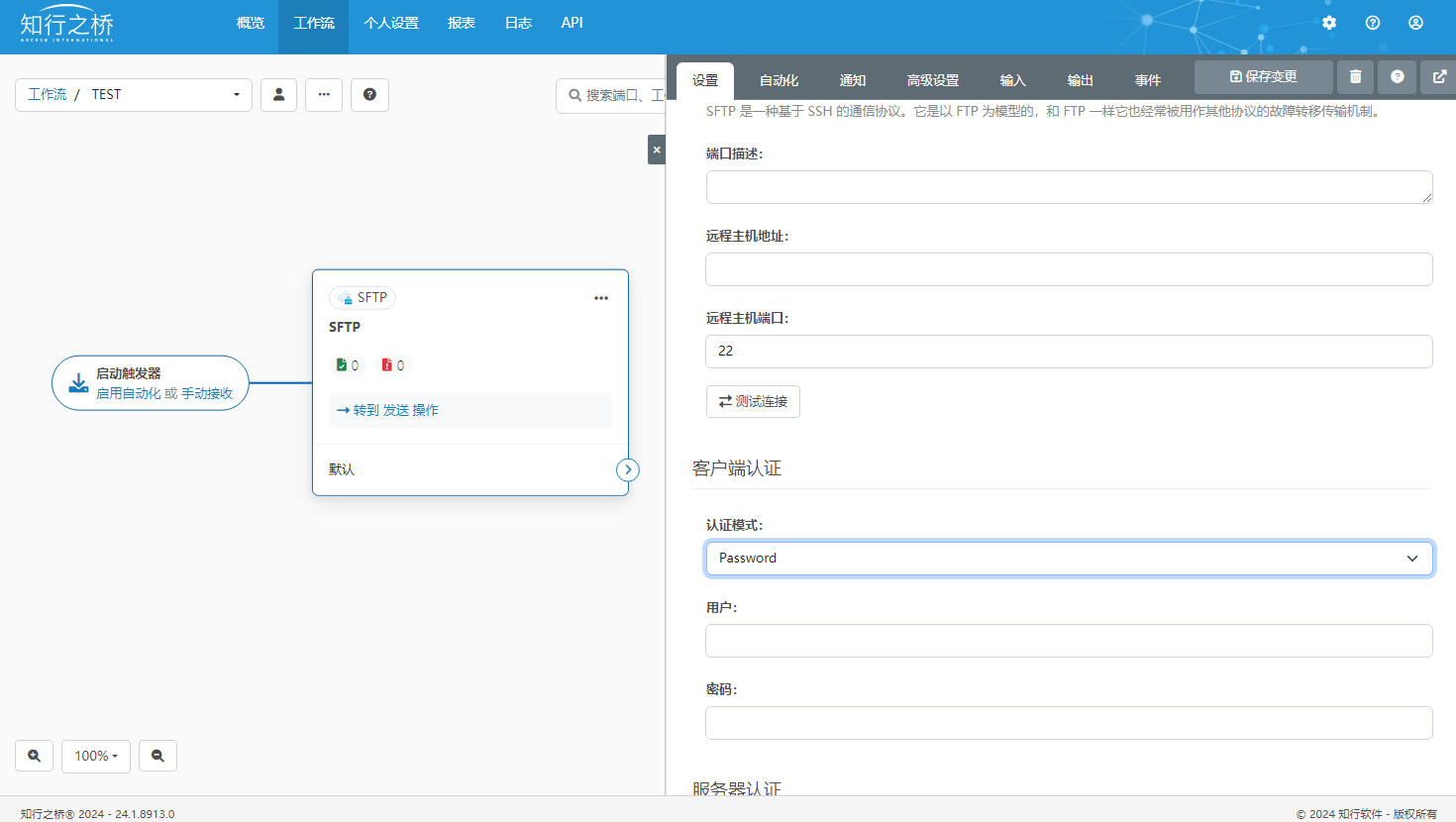Switch to the 自动化 tab

(x=779, y=80)
